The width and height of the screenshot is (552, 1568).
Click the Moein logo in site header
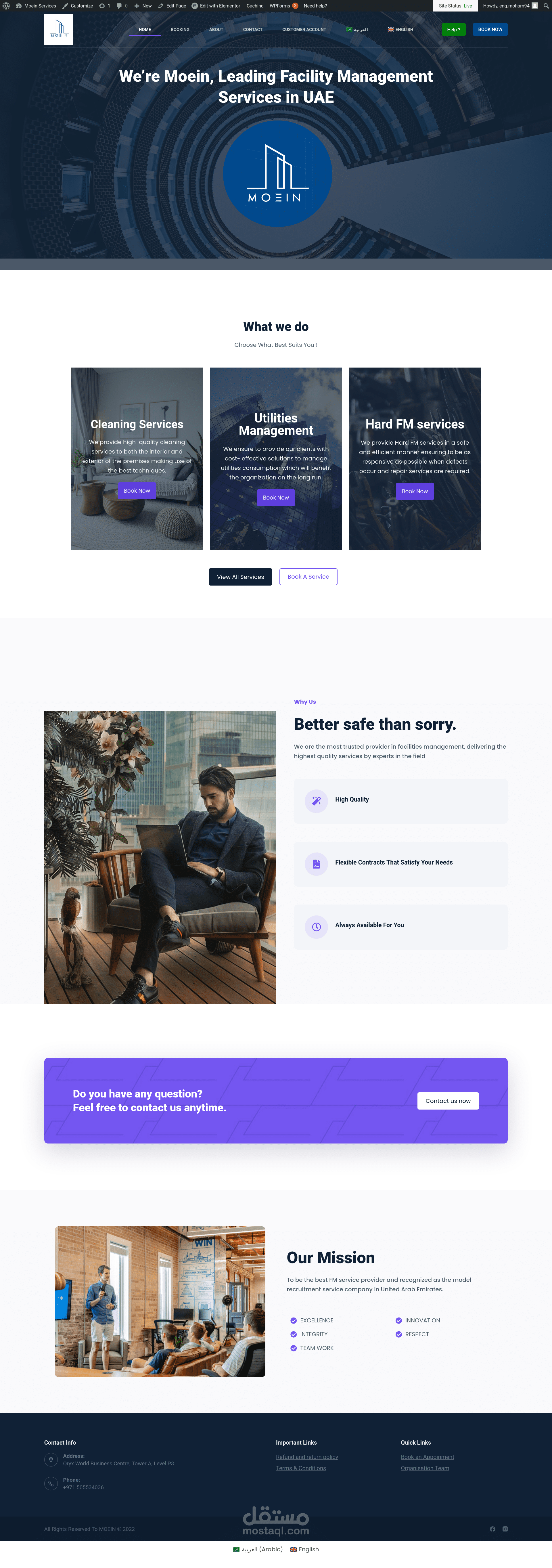click(x=58, y=29)
